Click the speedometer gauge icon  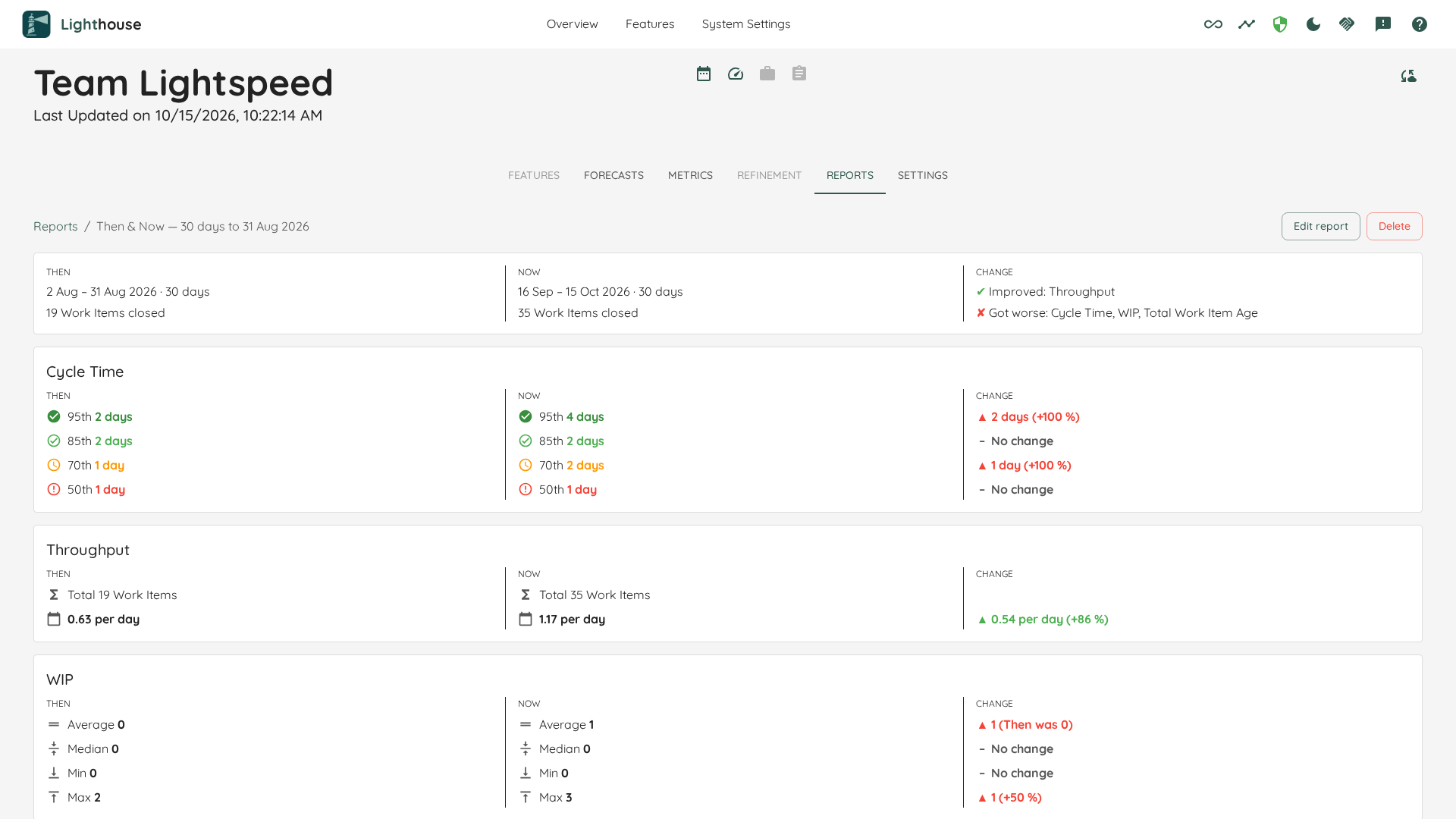[x=736, y=74]
